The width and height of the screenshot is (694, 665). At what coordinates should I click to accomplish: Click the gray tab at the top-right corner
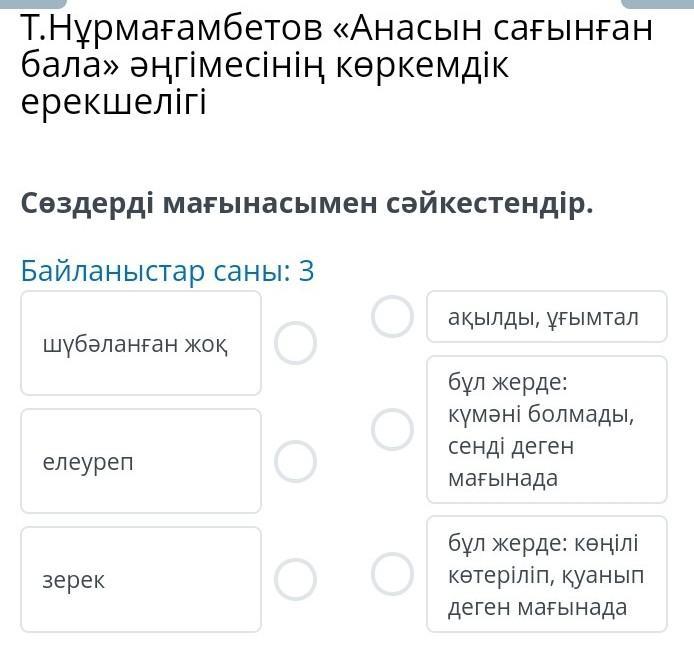click(658, 4)
